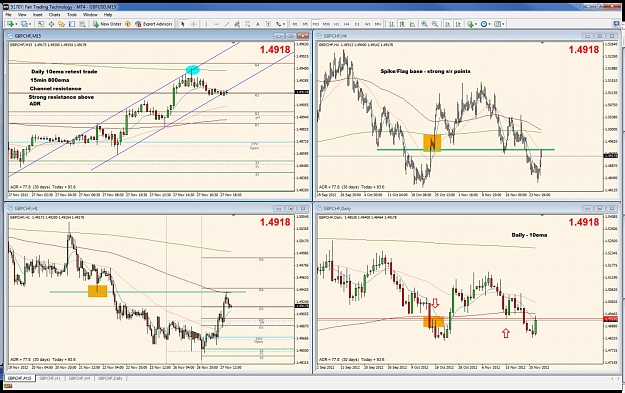Set chart type to candlesticks

(402, 24)
